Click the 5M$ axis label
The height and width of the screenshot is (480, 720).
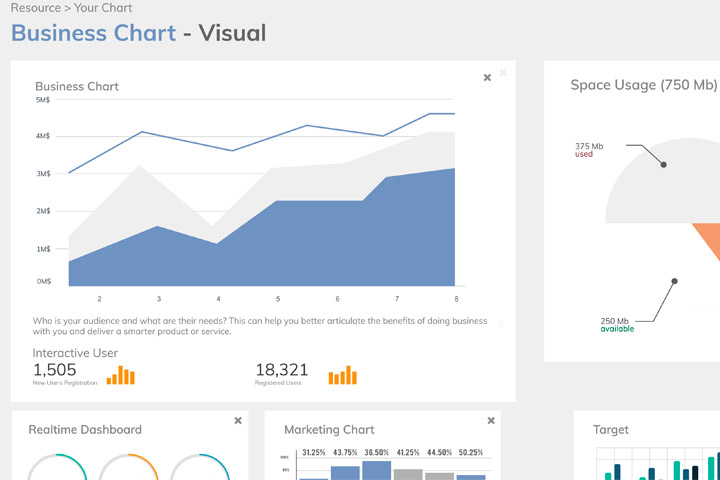pos(43,100)
